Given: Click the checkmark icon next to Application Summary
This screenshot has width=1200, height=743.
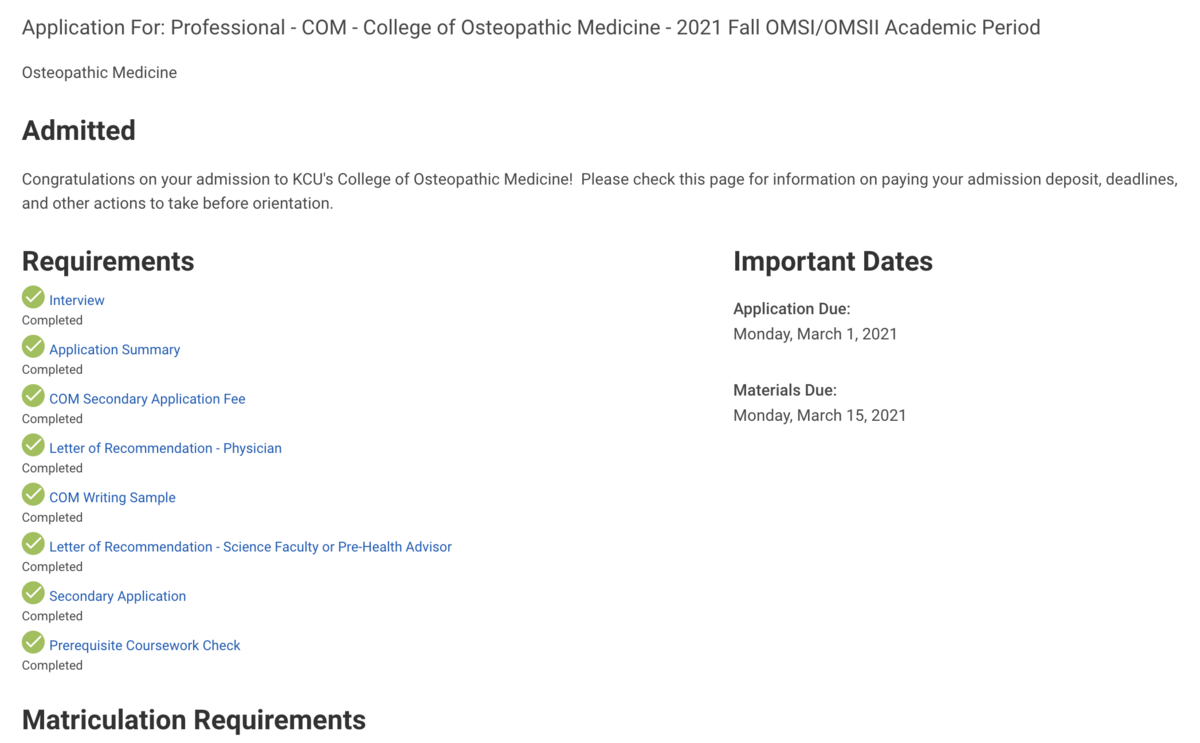Looking at the screenshot, I should (x=33, y=346).
